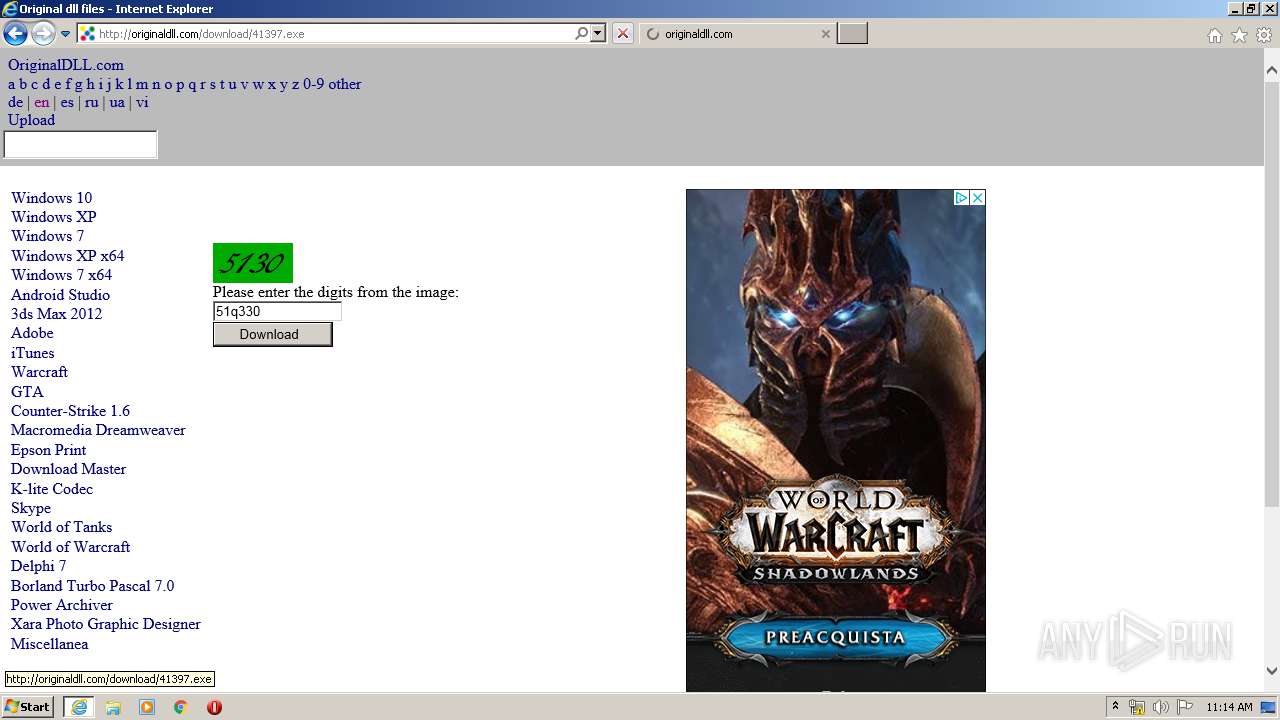Open the Counter-Strike 1.6 link
Image resolution: width=1280 pixels, height=720 pixels.
pyautogui.click(x=70, y=411)
